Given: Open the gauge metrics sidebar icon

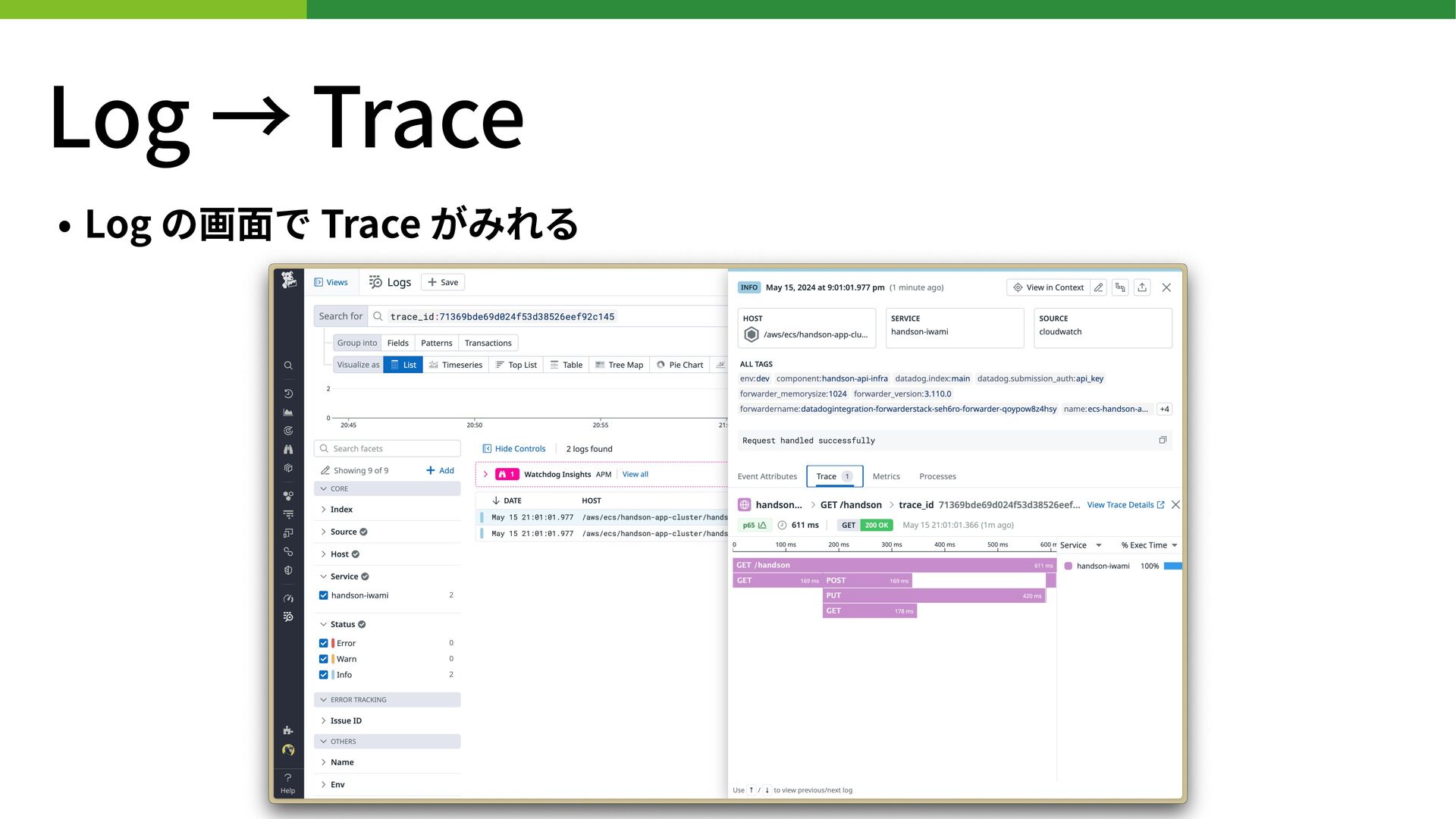Looking at the screenshot, I should click(288, 598).
